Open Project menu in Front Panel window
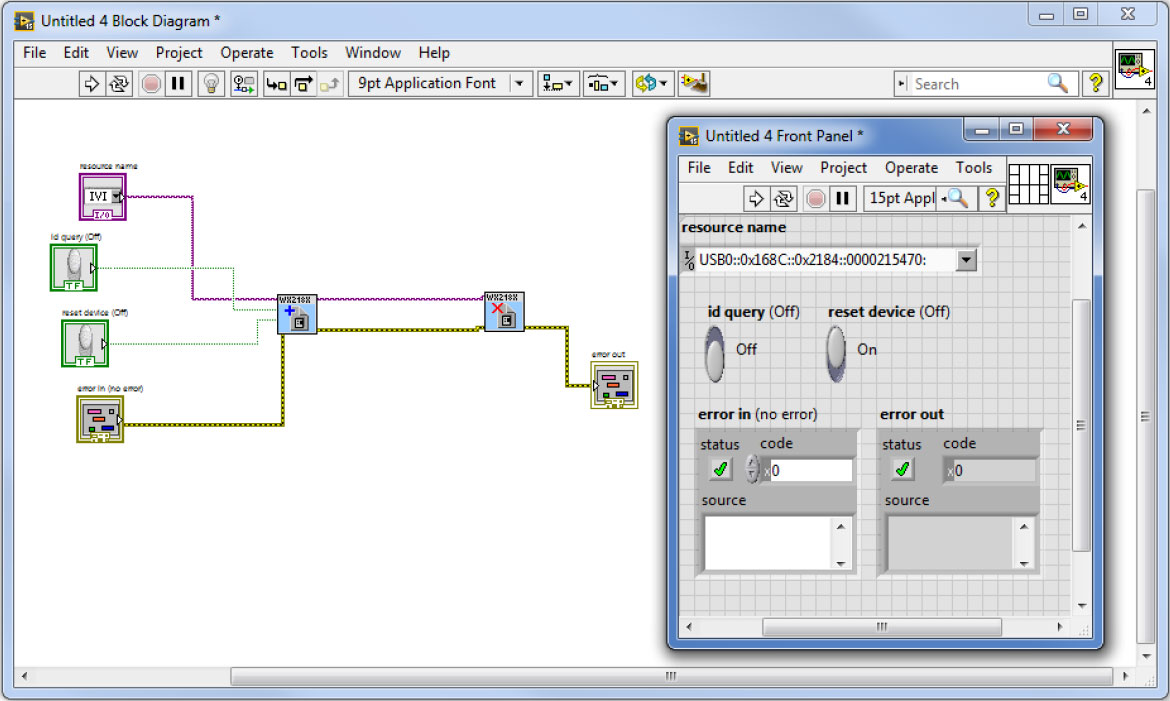 [x=843, y=168]
